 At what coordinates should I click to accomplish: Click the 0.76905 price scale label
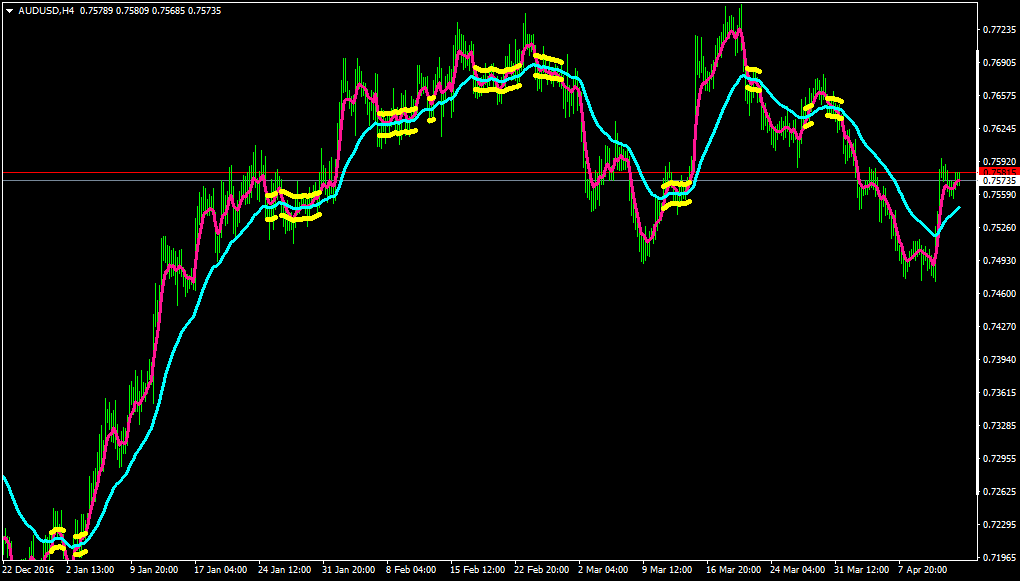coord(999,63)
